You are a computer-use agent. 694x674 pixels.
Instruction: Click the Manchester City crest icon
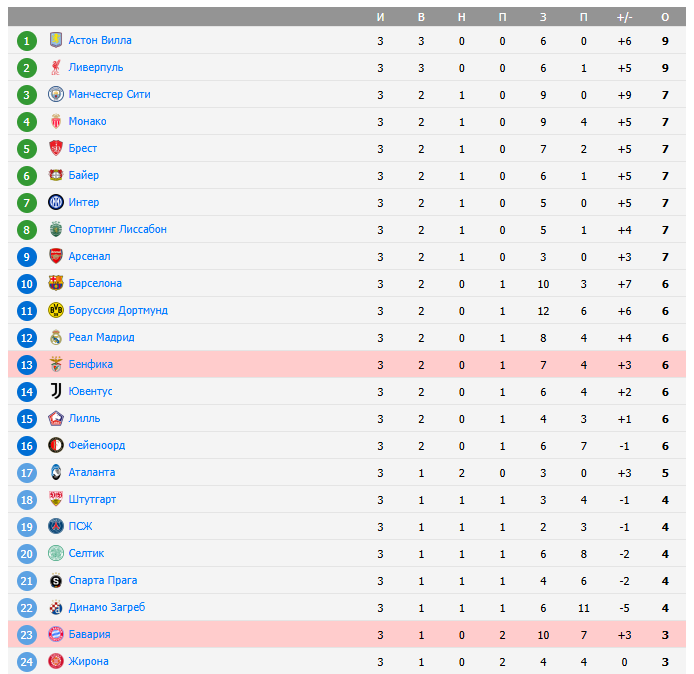click(56, 94)
